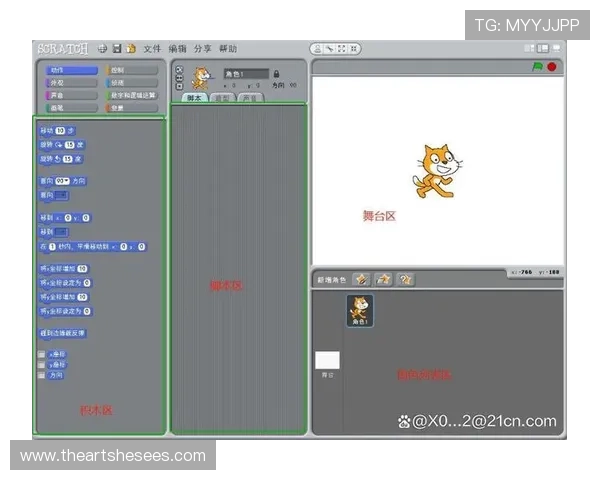The image size is (600, 480).
Task: Click the green flag to start scripts
Action: pyautogui.click(x=537, y=67)
